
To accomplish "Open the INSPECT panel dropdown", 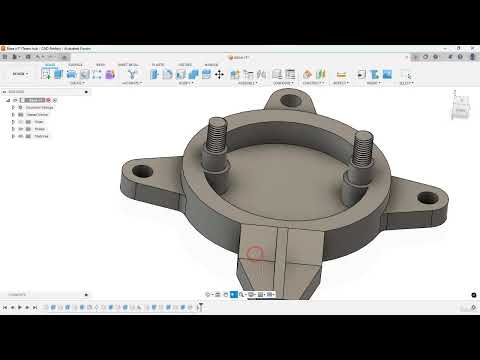I will pyautogui.click(x=341, y=83).
